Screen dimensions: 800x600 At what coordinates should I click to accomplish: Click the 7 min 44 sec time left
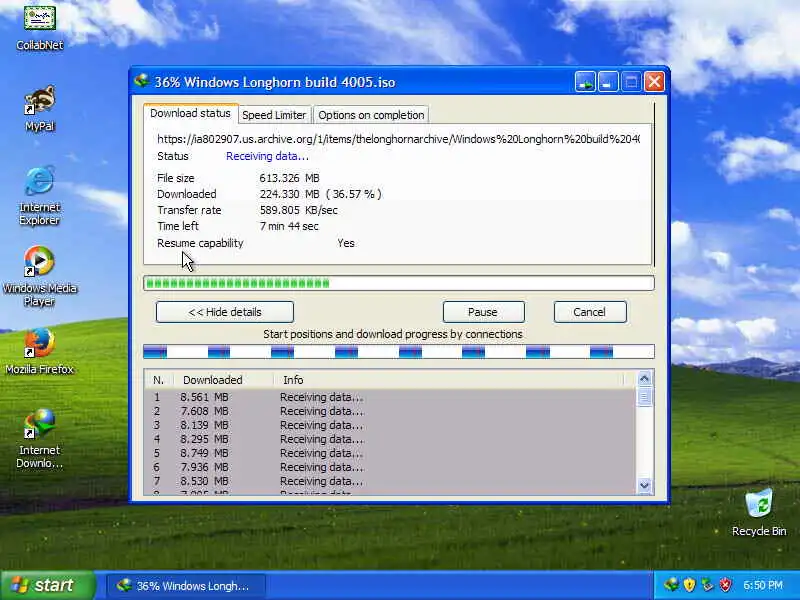[289, 226]
